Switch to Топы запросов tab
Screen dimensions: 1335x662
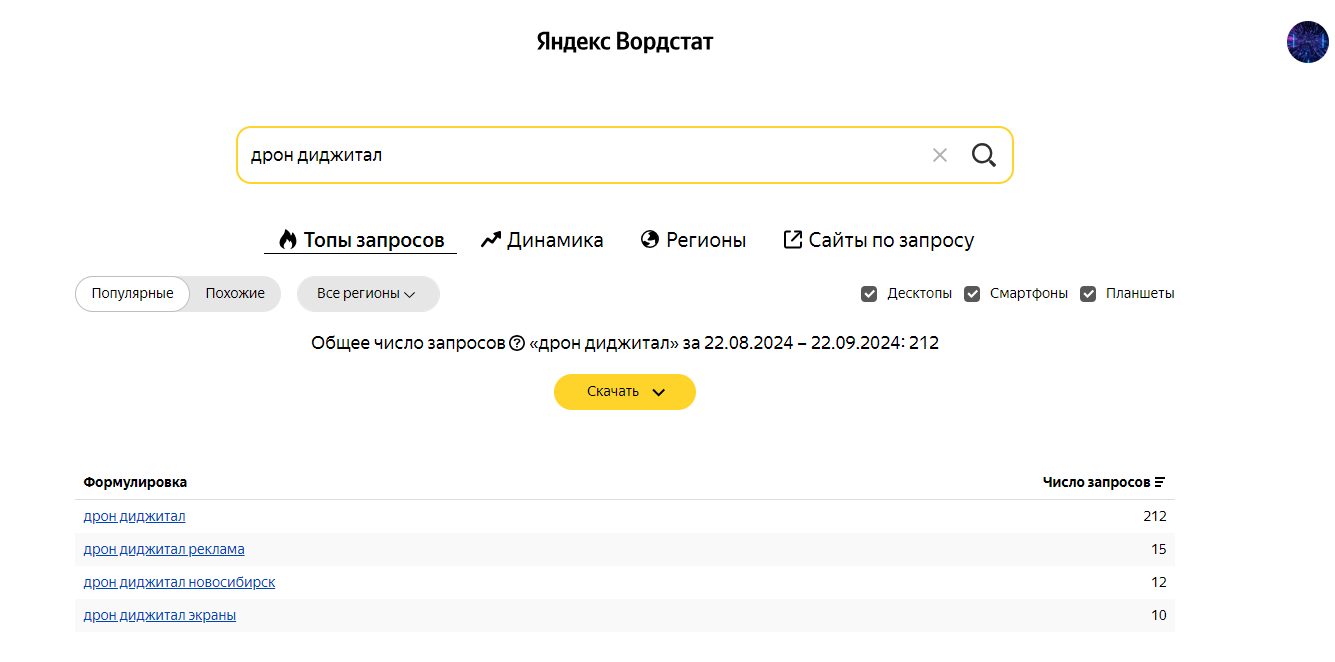click(361, 240)
